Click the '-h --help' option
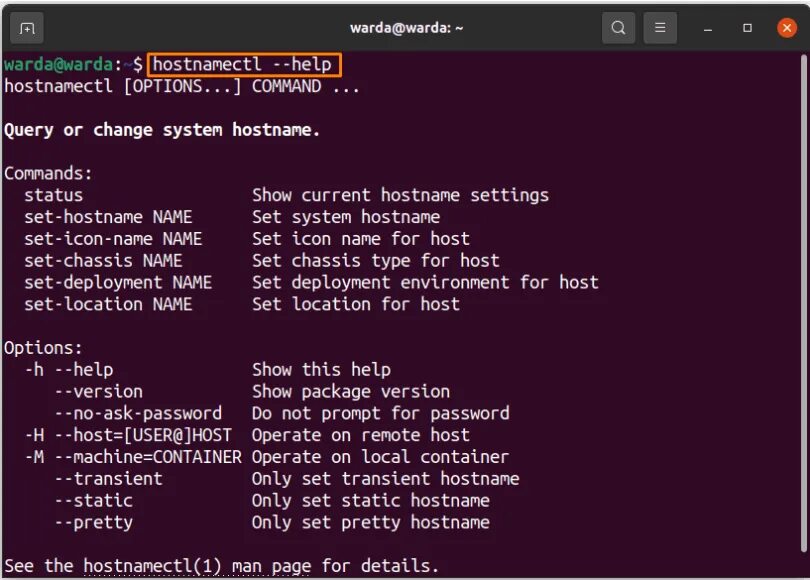This screenshot has height=580, width=810. [x=69, y=370]
